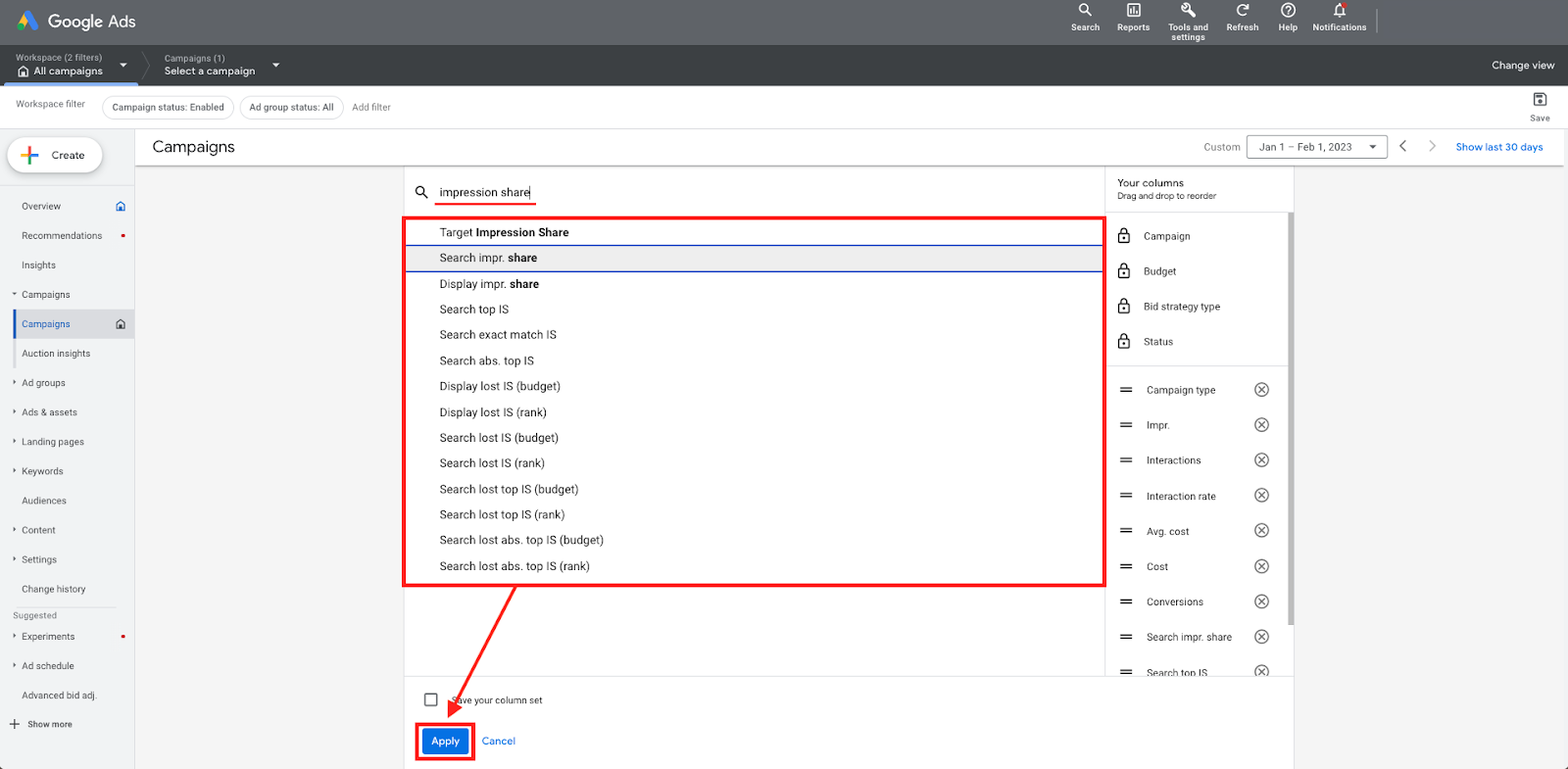Open Recommendations in sidebar

point(62,235)
